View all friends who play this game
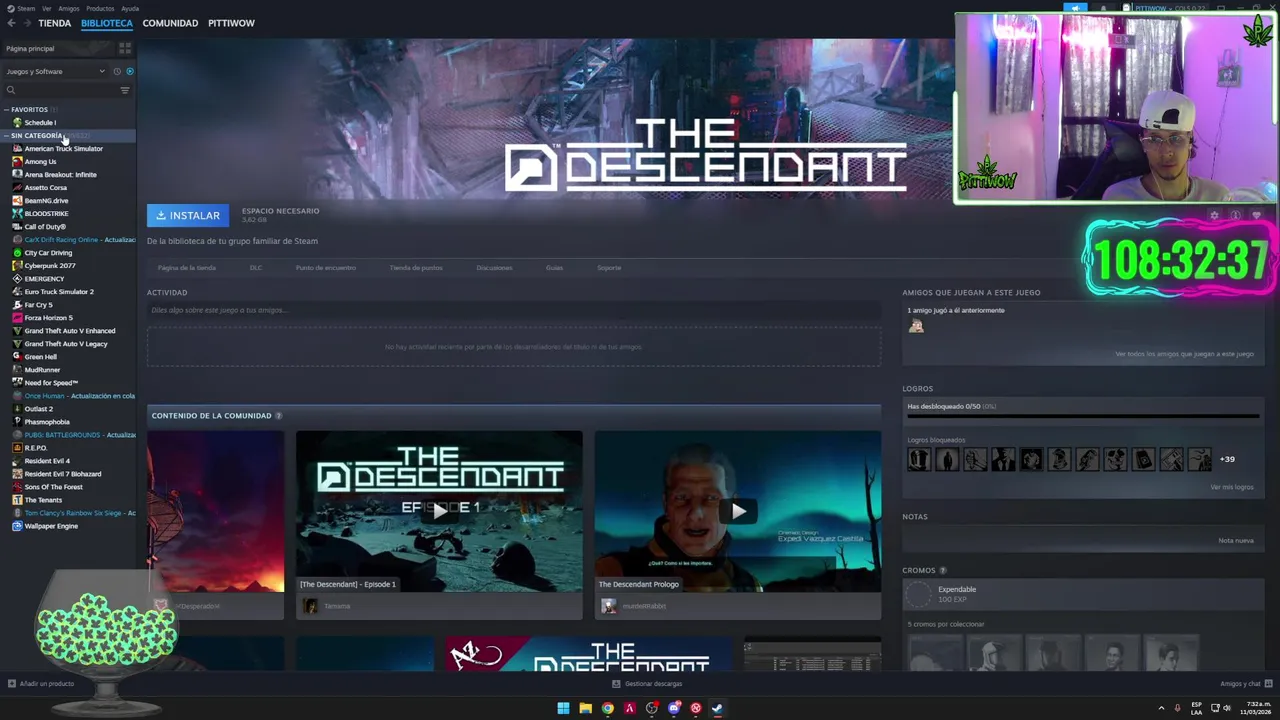 click(1184, 354)
